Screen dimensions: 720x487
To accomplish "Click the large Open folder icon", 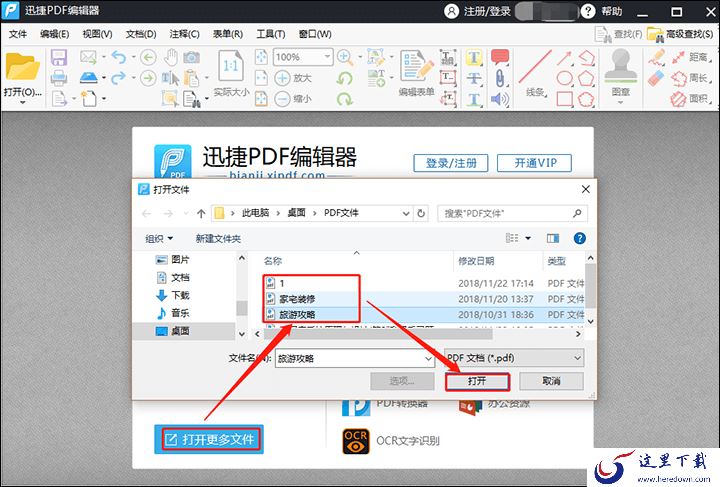I will coord(22,67).
